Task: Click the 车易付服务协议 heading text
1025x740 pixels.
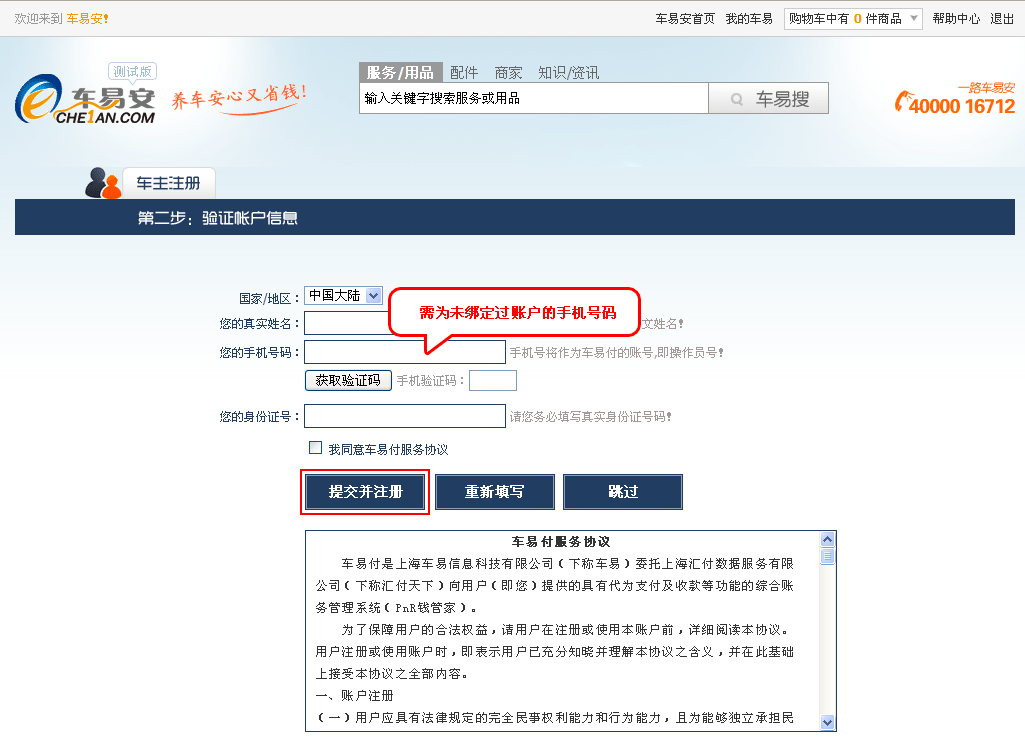Action: pos(561,542)
